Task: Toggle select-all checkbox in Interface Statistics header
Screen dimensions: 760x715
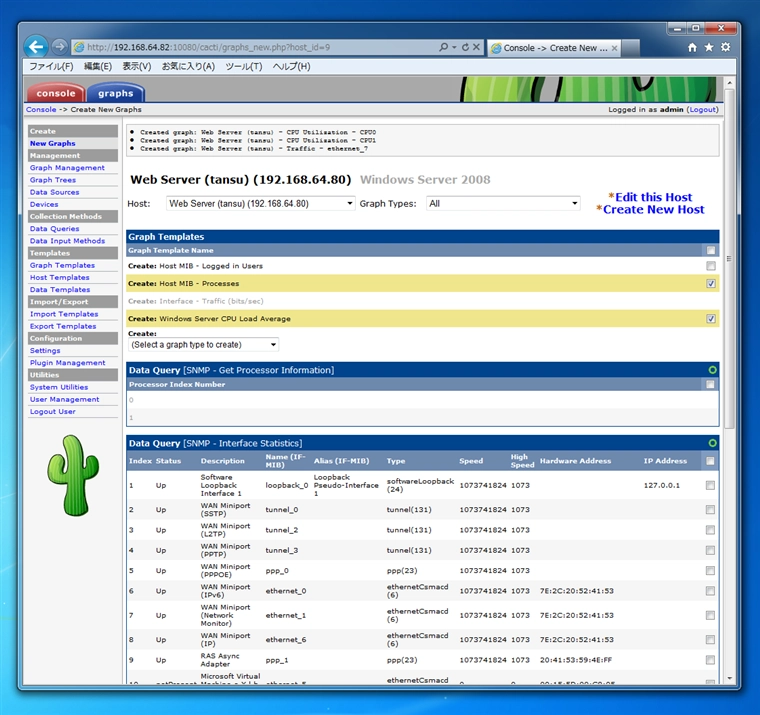Action: [x=710, y=461]
